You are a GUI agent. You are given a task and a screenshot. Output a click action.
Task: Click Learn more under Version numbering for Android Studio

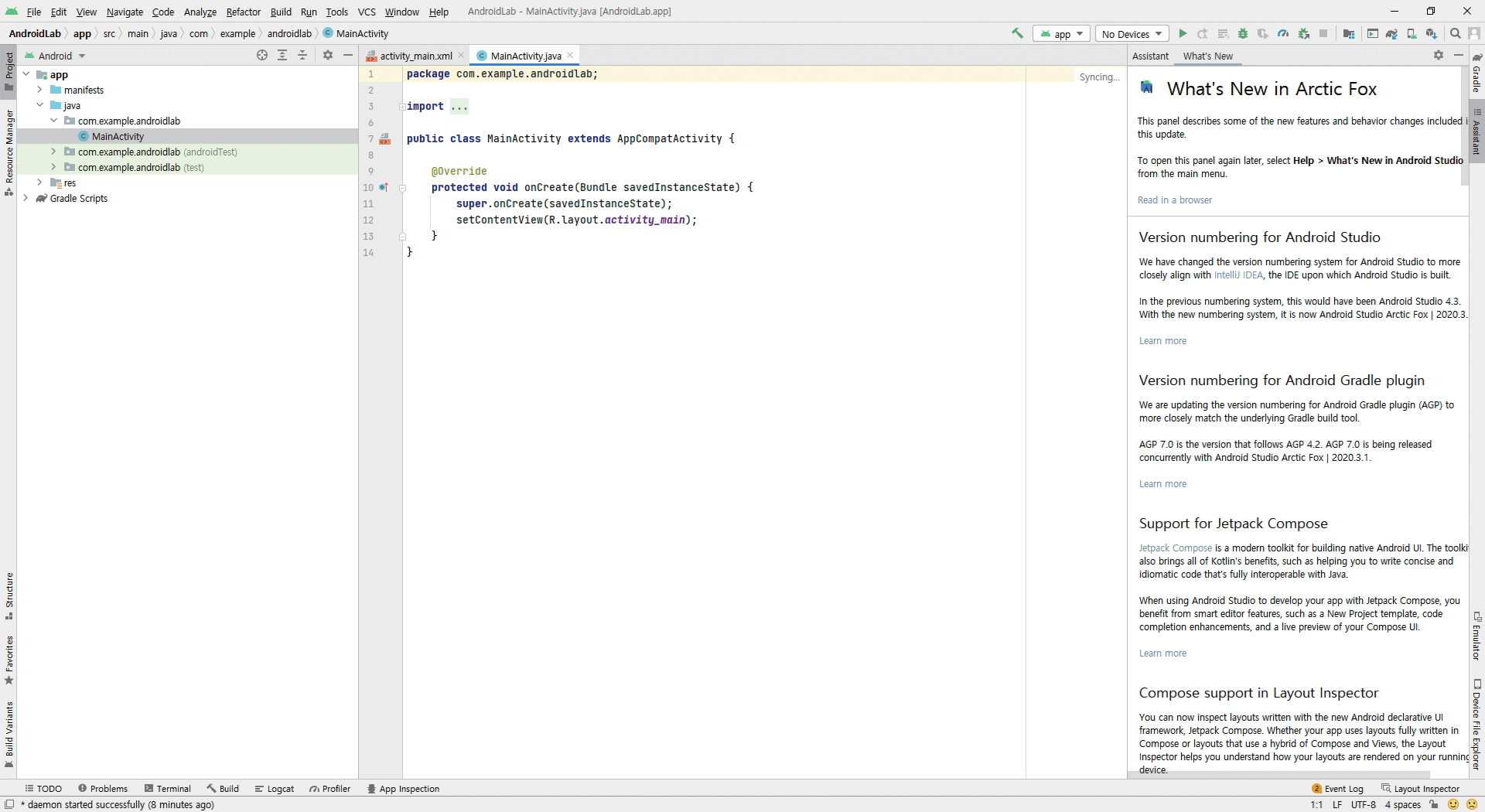tap(1162, 341)
